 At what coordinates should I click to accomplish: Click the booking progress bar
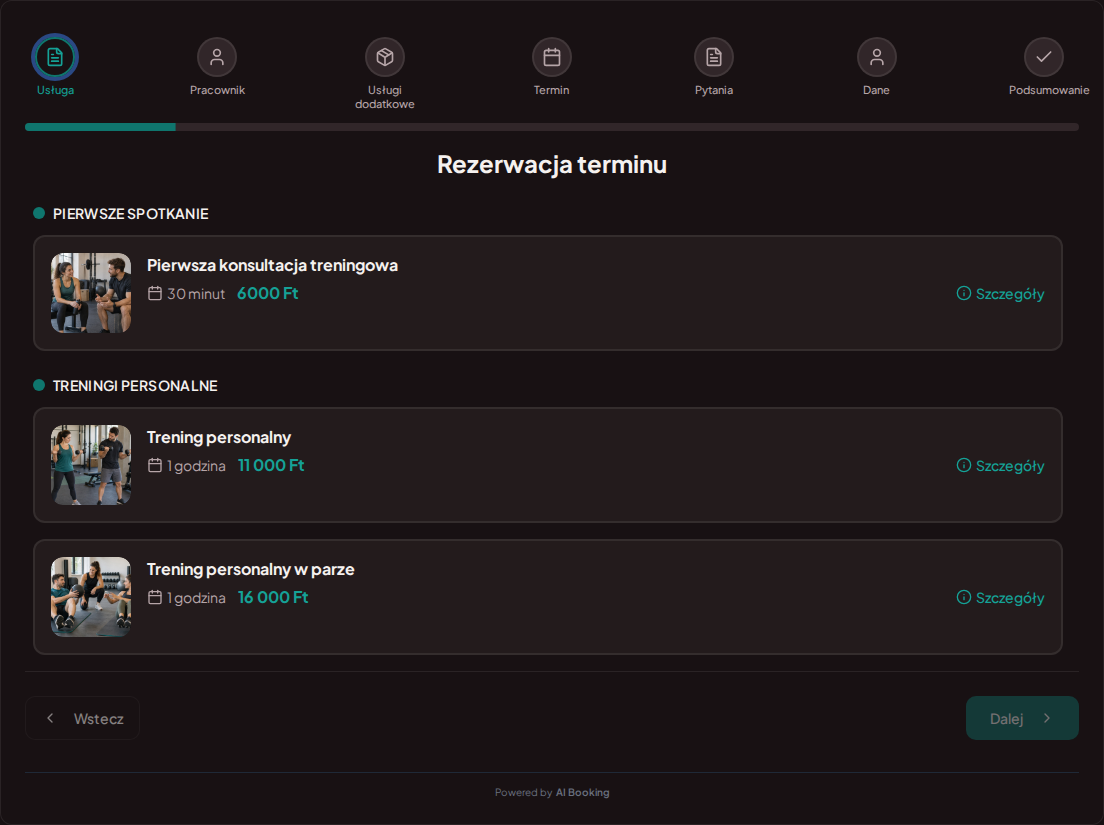point(552,127)
